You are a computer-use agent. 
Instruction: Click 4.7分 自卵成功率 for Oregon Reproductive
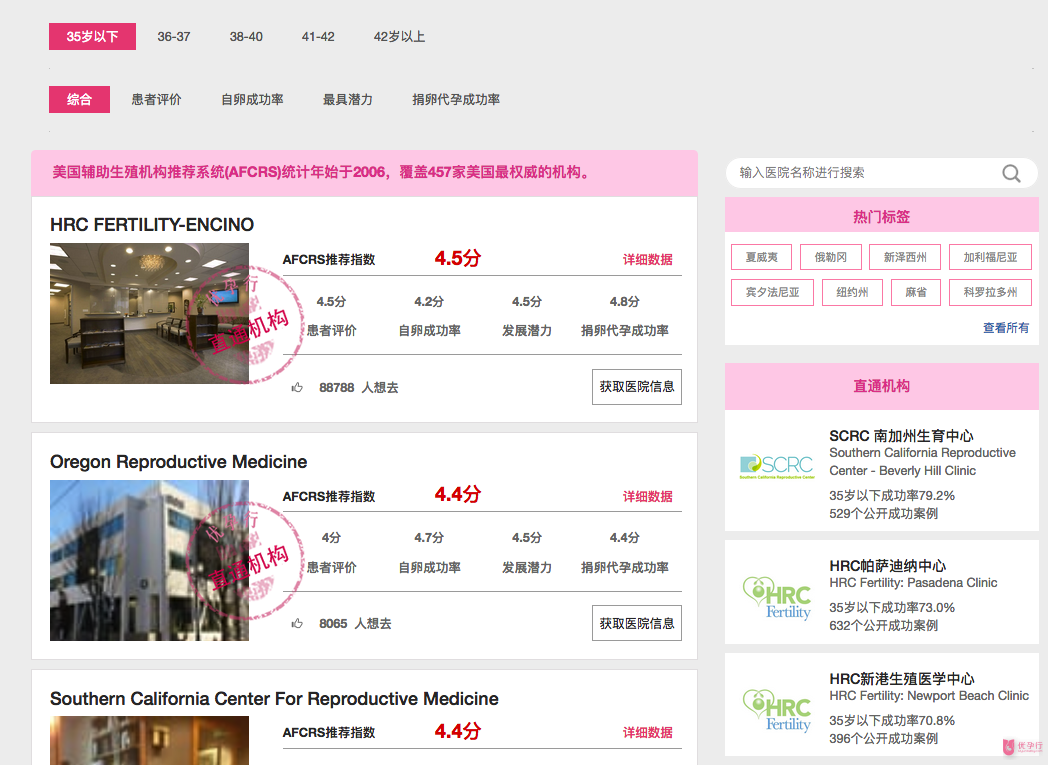click(428, 538)
